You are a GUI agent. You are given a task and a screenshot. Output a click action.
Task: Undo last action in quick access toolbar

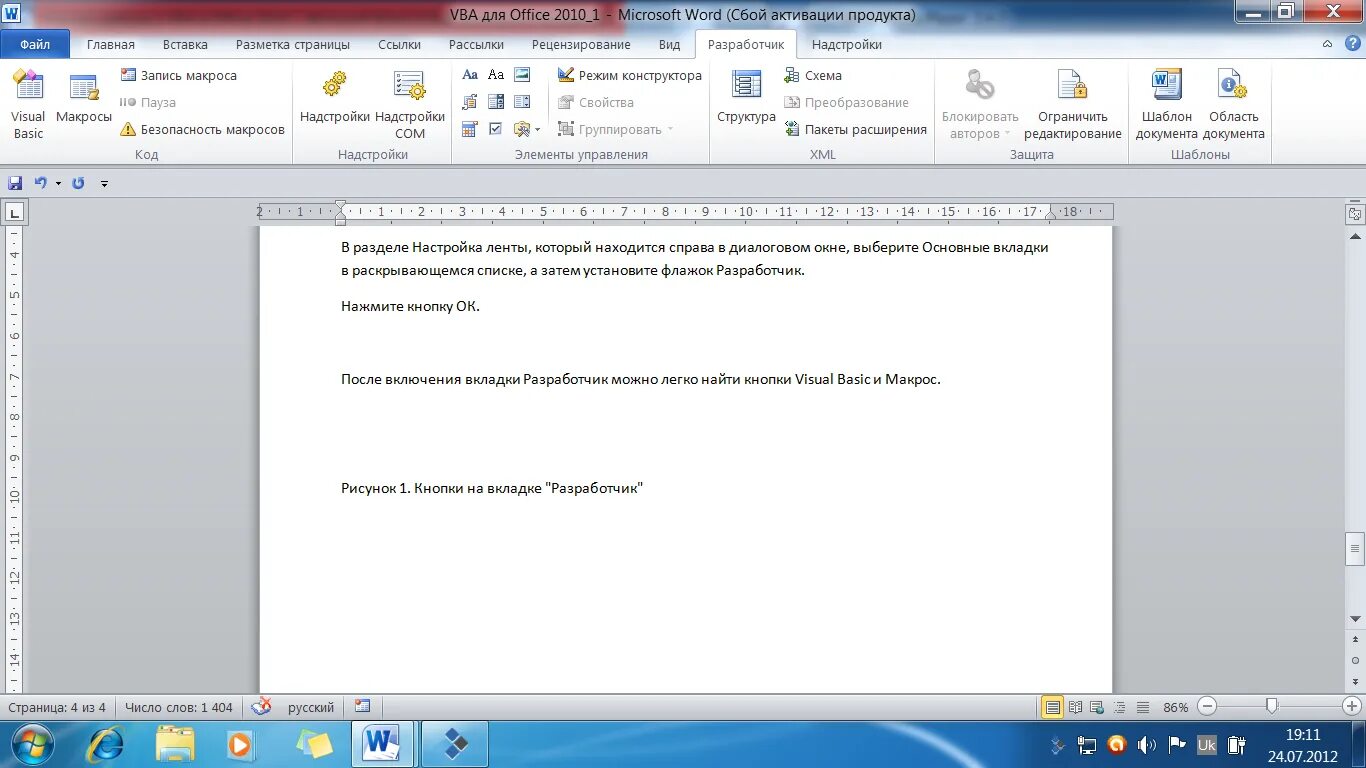pos(41,183)
